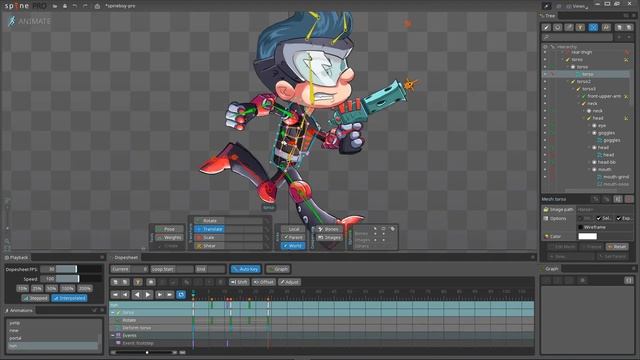
Task: Switch axes to Parent
Action: coord(293,237)
